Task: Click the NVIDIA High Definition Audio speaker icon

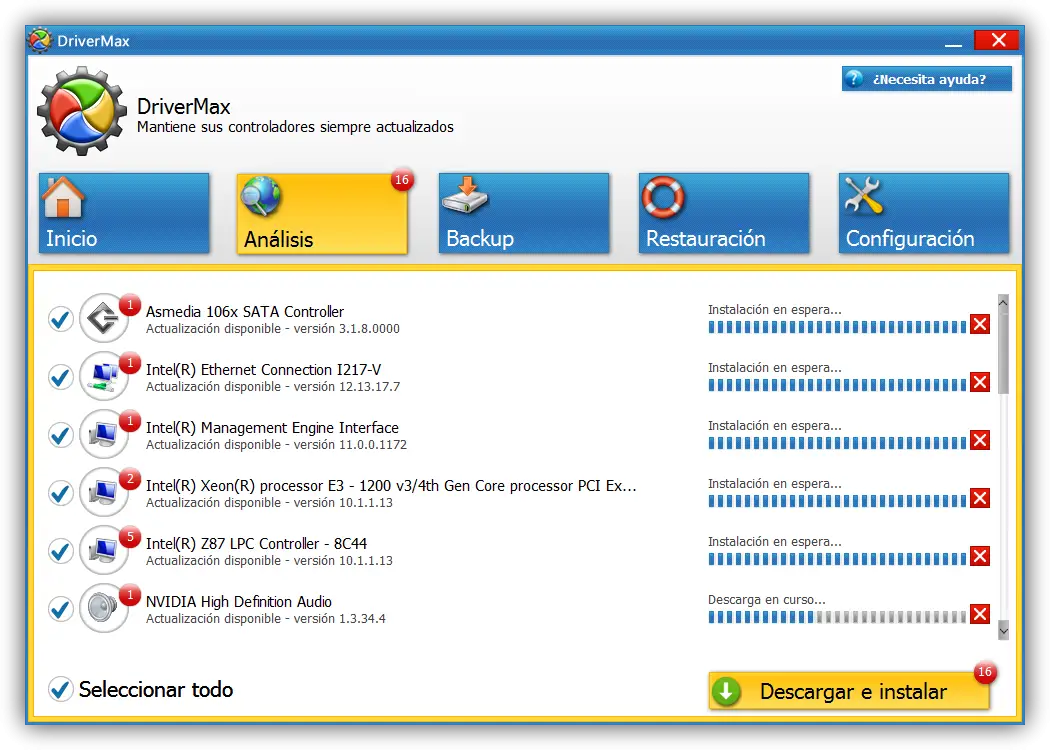Action: 104,608
